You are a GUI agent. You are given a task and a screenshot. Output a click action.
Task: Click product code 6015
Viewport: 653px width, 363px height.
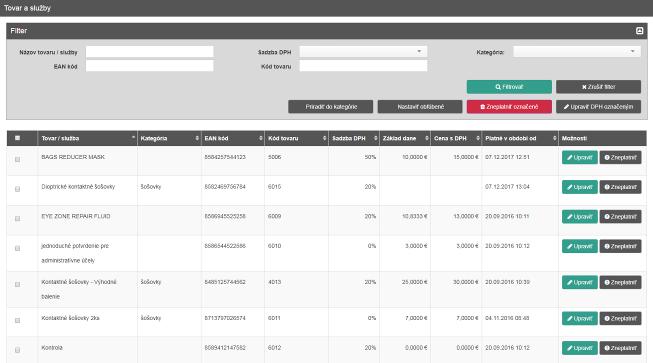click(x=274, y=186)
